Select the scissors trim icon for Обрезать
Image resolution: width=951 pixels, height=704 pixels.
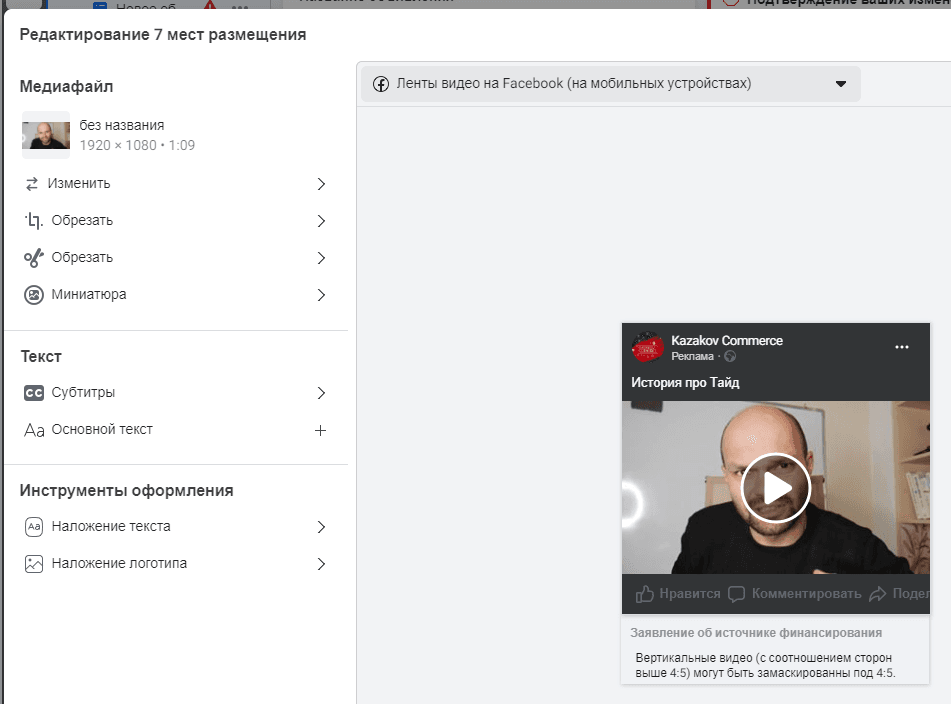point(33,258)
